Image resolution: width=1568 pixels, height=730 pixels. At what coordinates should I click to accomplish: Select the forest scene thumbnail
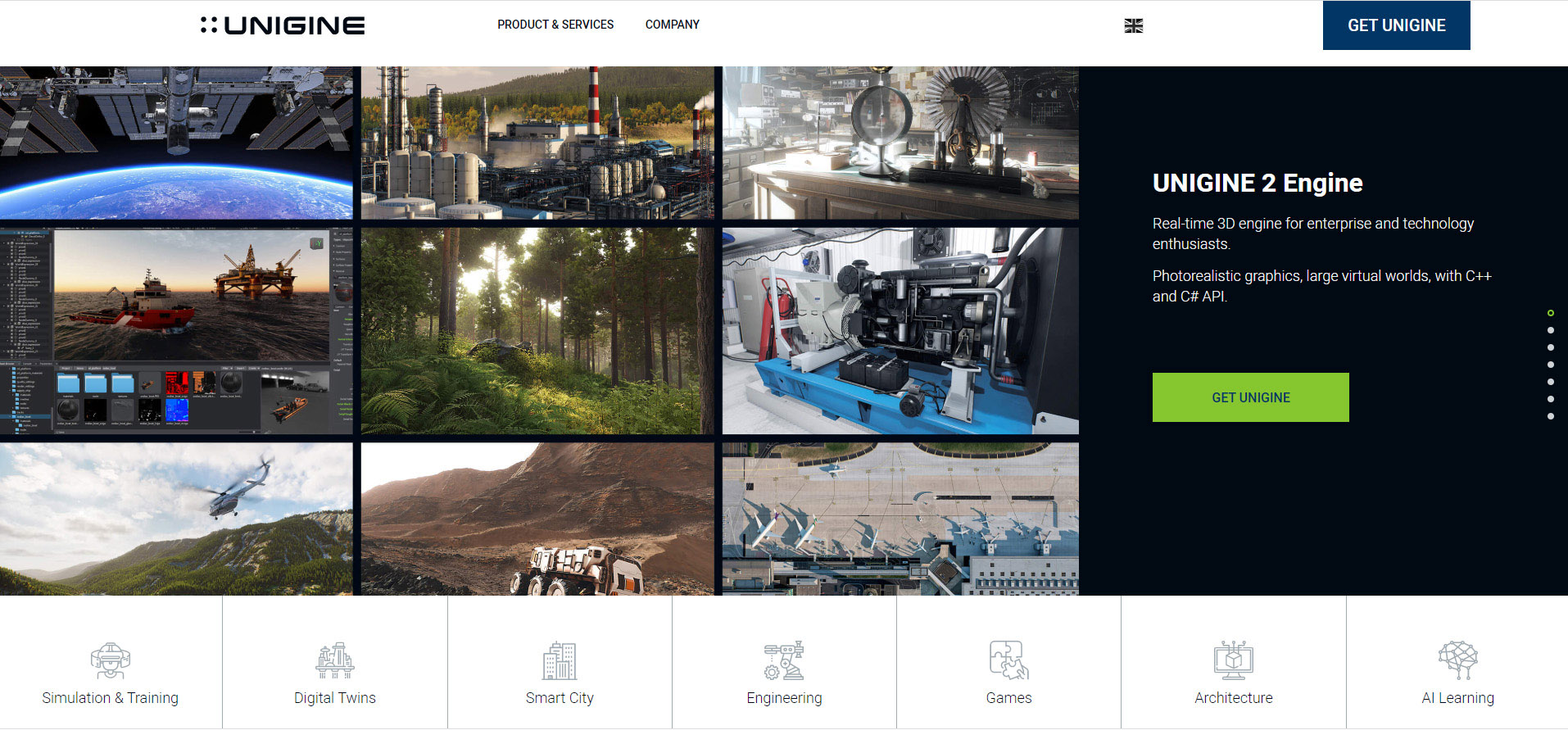[x=537, y=331]
